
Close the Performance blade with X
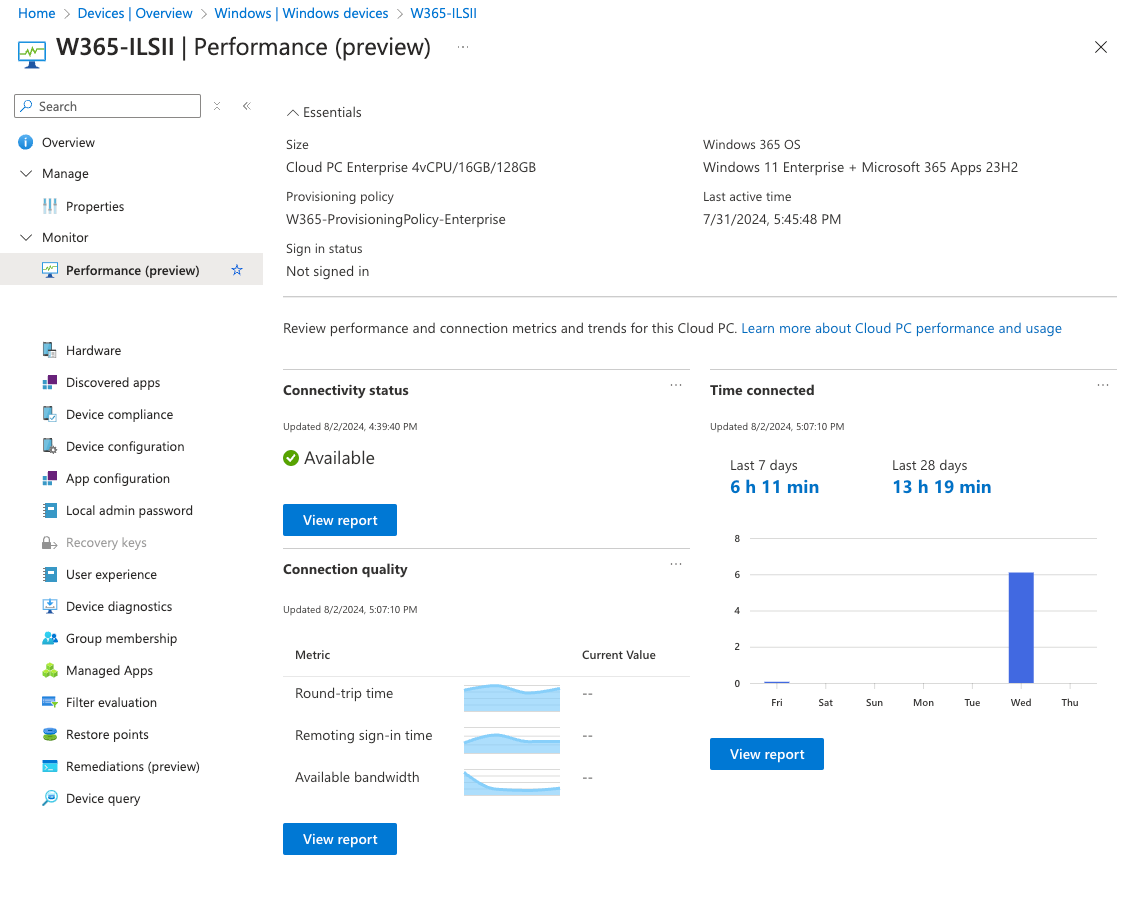coord(1100,47)
